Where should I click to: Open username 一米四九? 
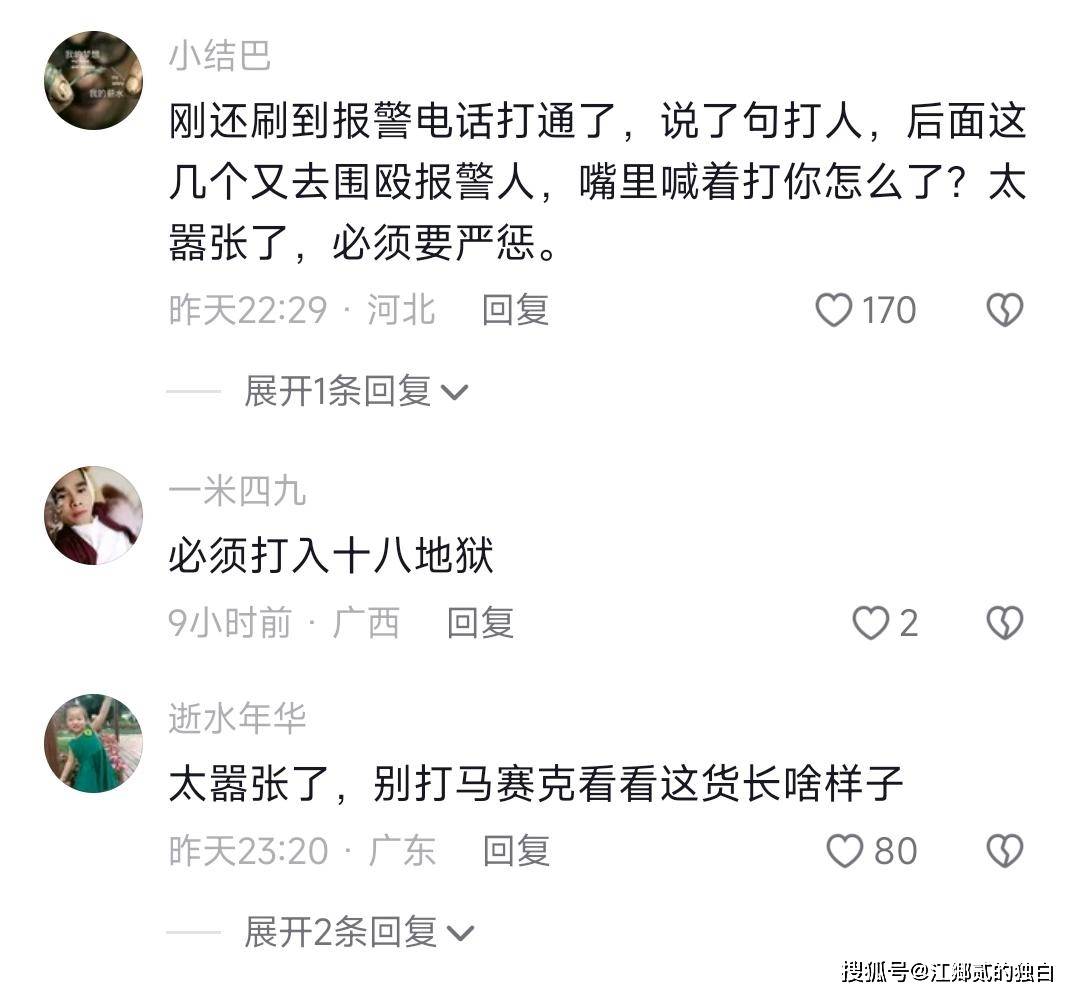click(237, 492)
